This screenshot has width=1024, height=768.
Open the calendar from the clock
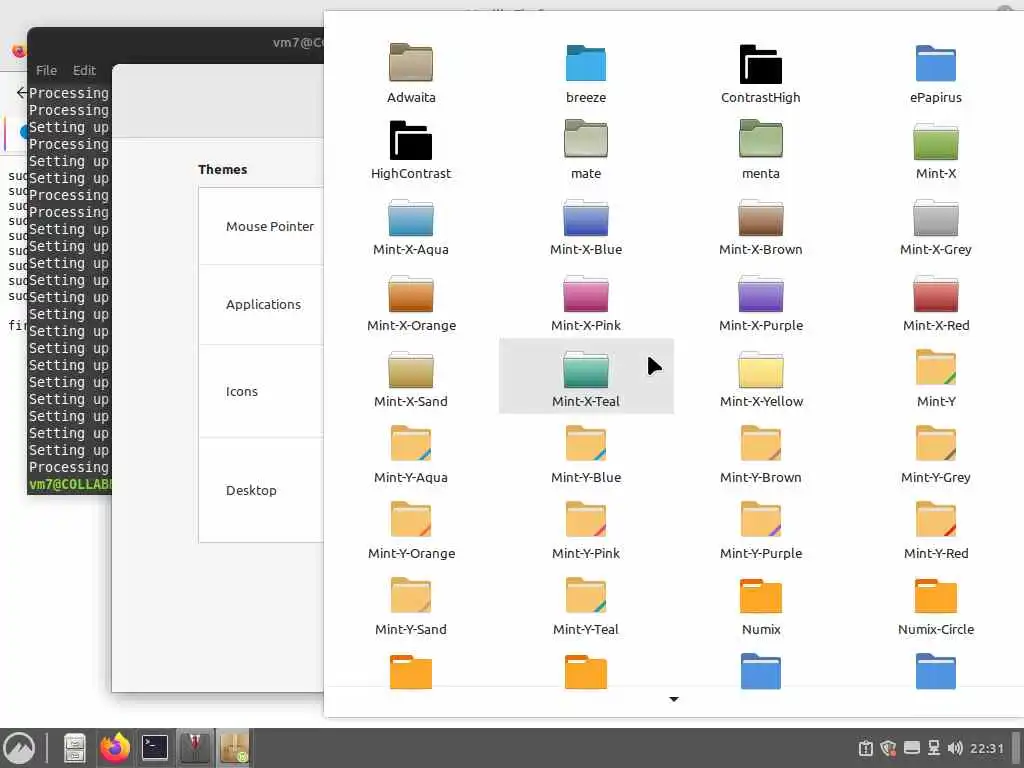tap(986, 748)
